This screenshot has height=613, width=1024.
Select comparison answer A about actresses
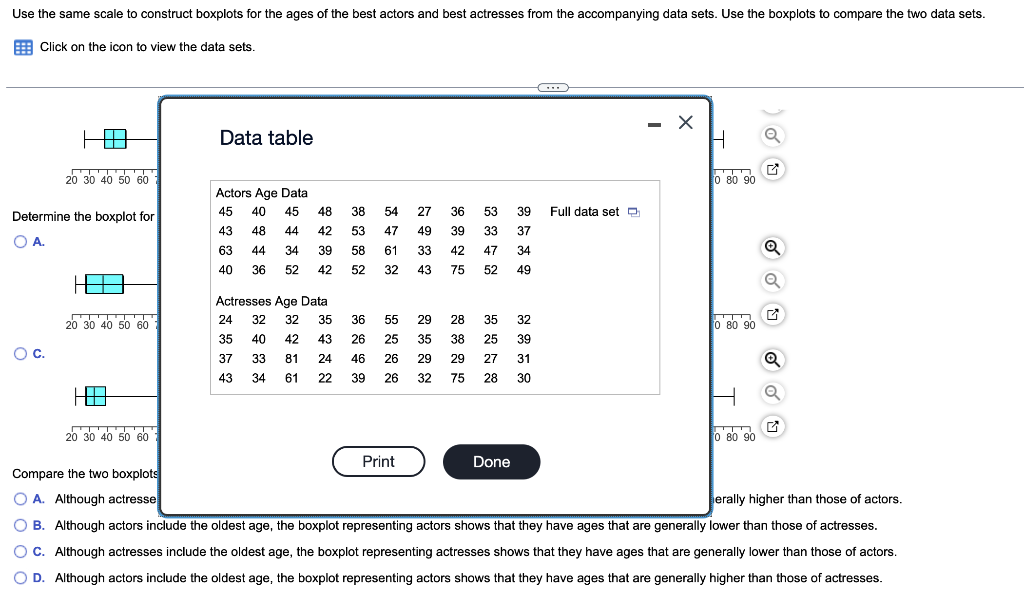click(19, 499)
